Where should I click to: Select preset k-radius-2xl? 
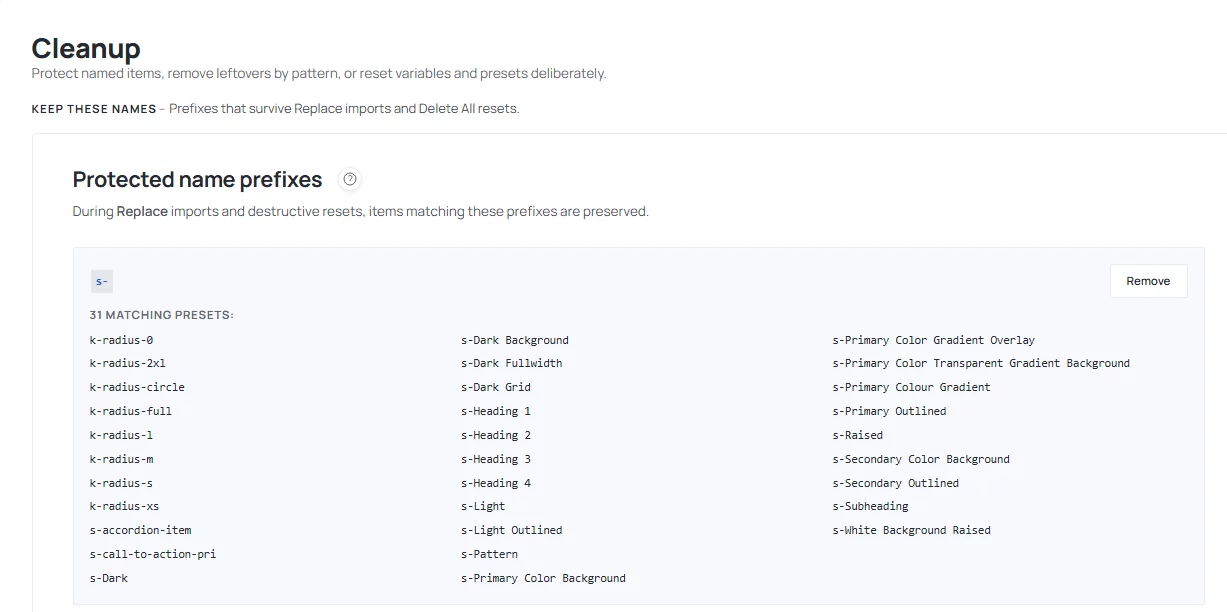(127, 364)
